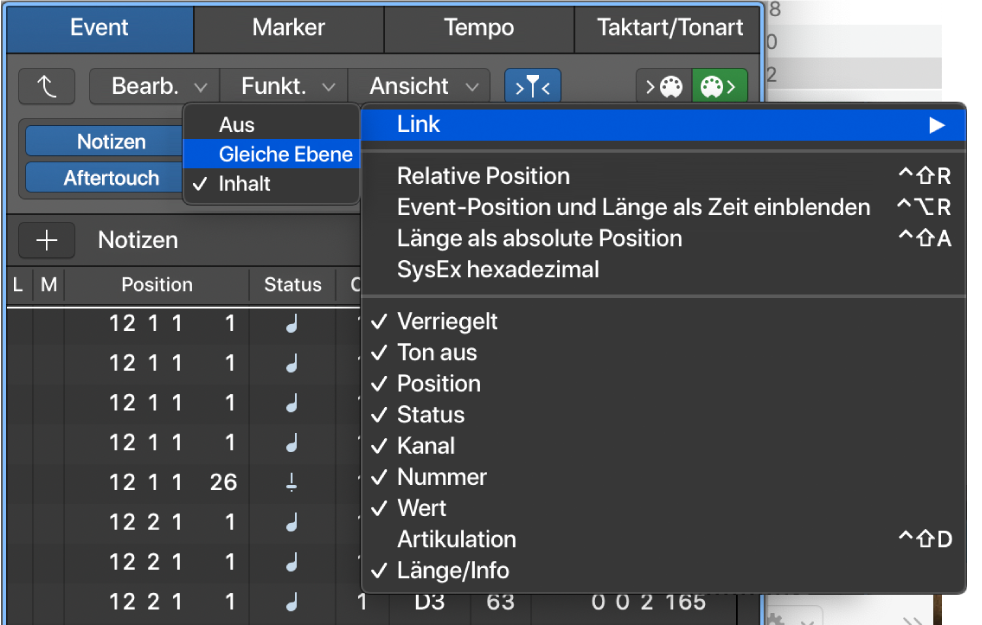982x625 pixels.
Task: Click the MIDI Out icon
Action: tap(718, 86)
